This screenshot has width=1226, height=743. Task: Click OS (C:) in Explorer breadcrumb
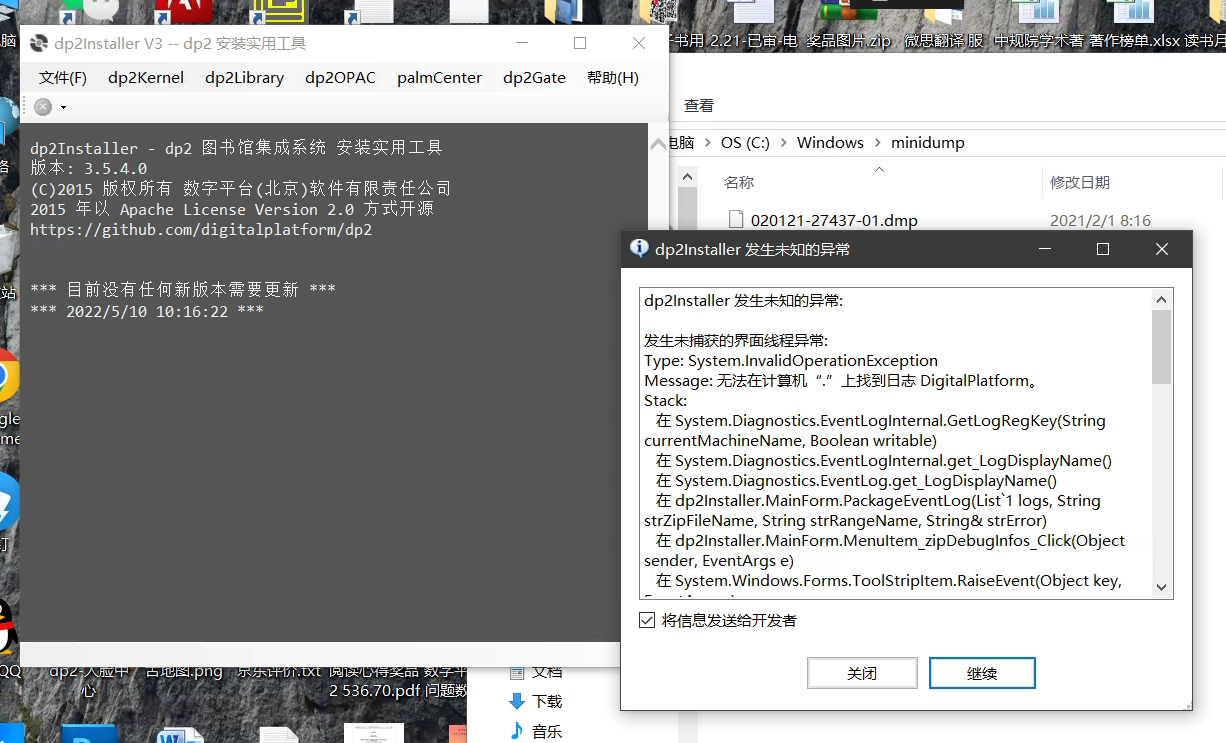745,142
